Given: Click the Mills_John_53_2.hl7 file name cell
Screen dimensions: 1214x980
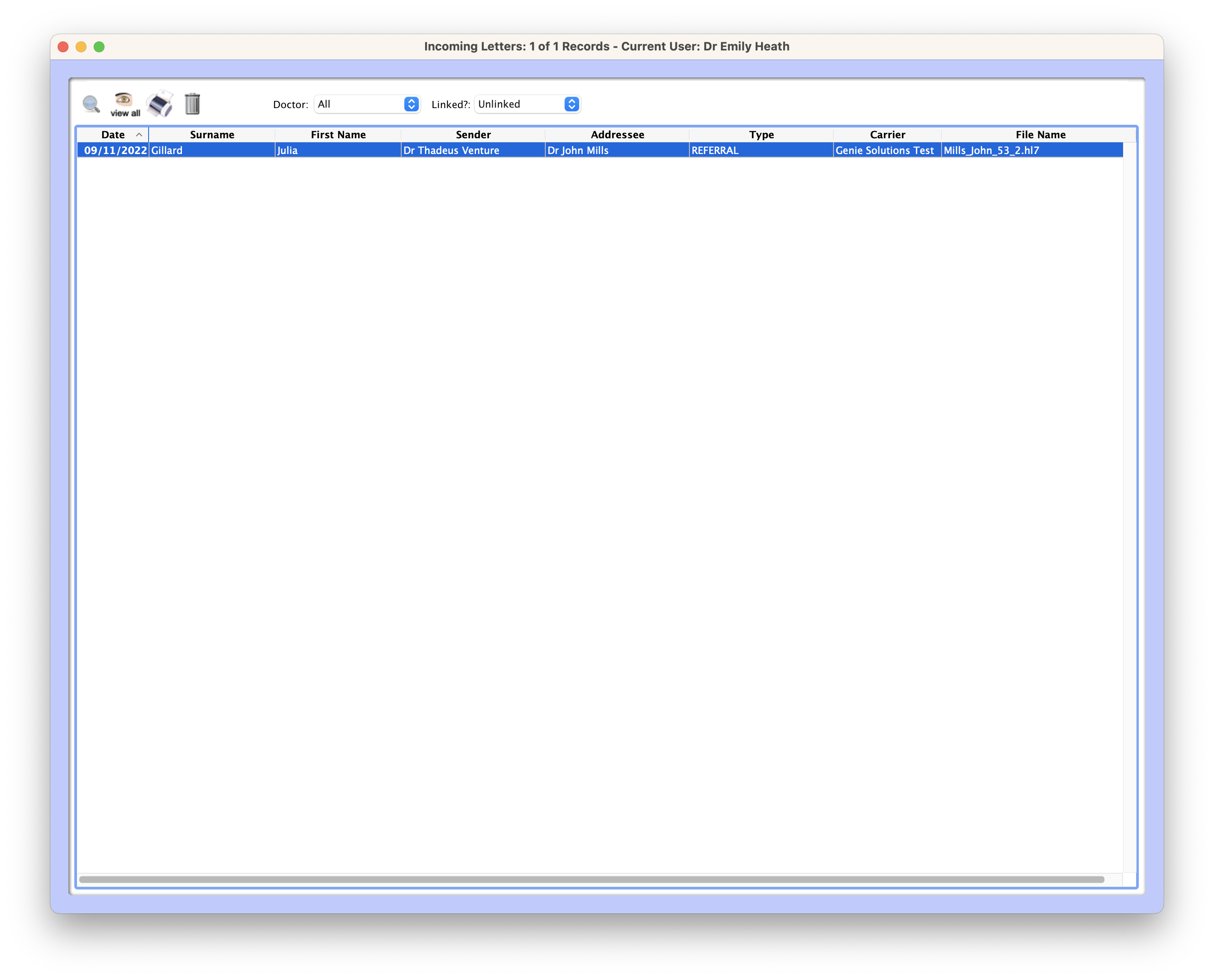Looking at the screenshot, I should coord(992,150).
